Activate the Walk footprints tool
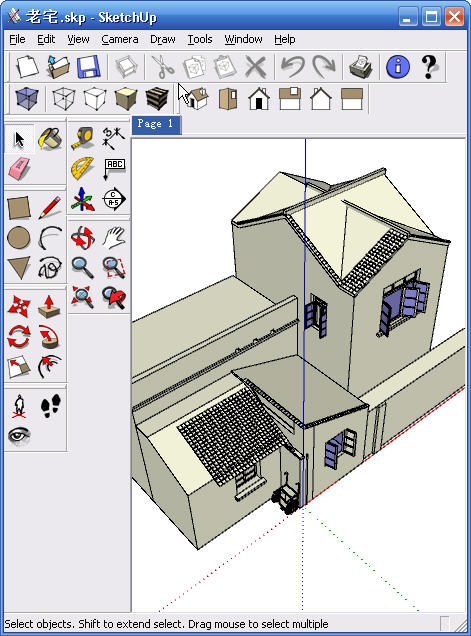Viewport: 471px width, 636px height. click(x=50, y=406)
